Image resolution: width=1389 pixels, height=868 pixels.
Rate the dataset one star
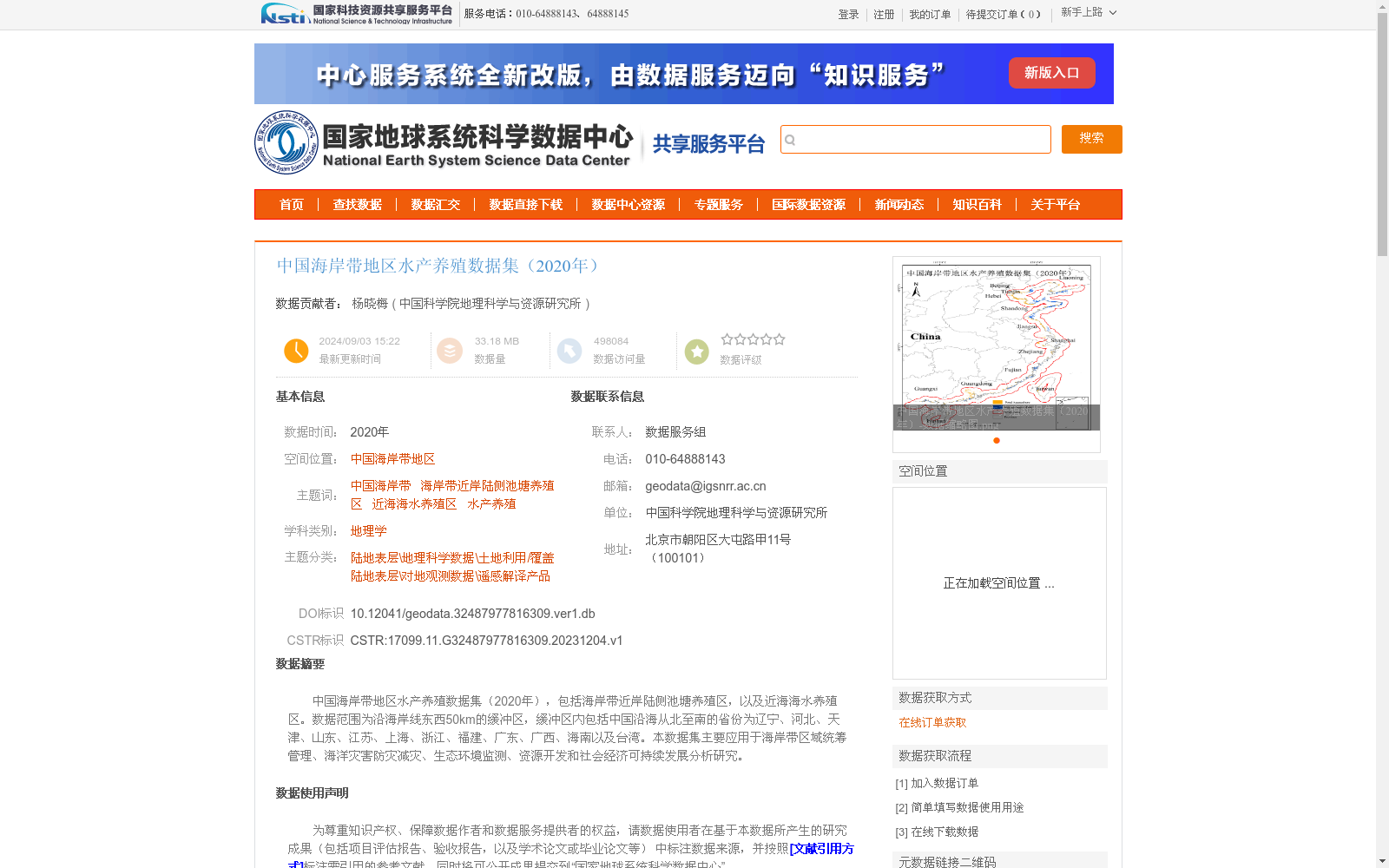pyautogui.click(x=727, y=339)
